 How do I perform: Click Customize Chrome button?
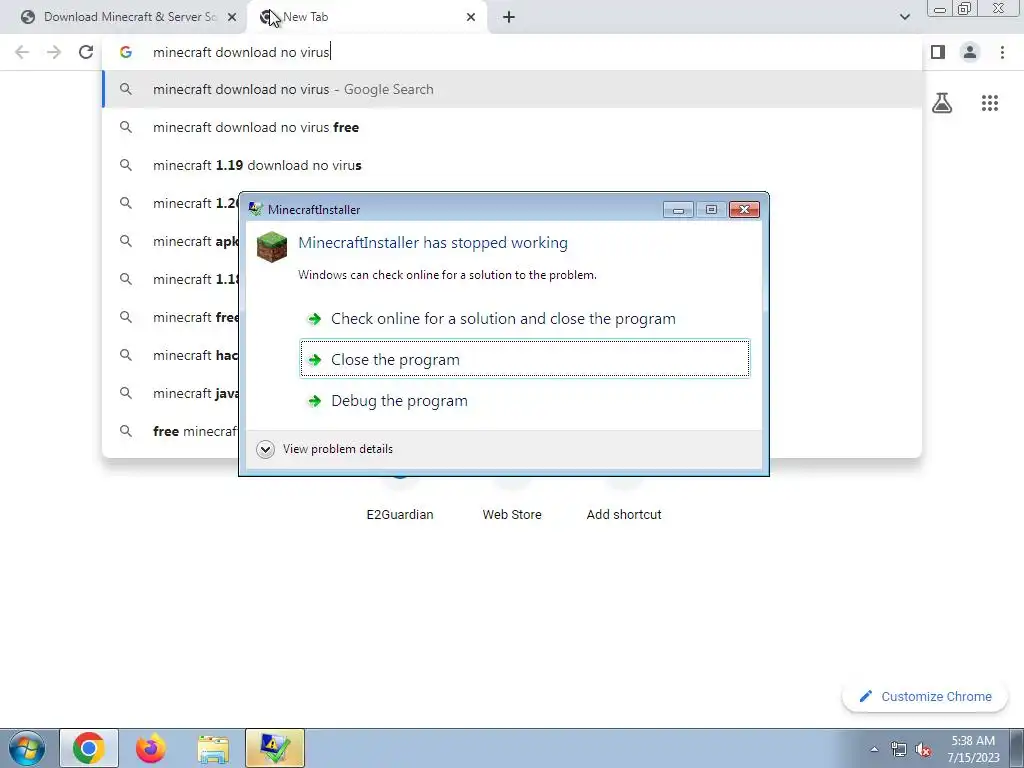point(927,697)
